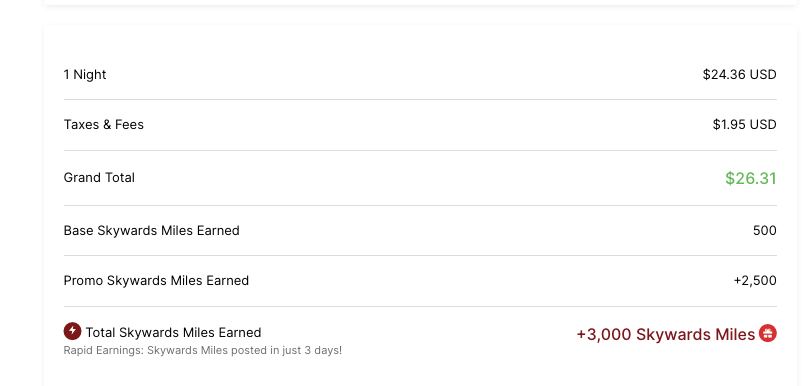The height and width of the screenshot is (386, 812).
Task: Click the 1 Night row label
Action: point(85,75)
